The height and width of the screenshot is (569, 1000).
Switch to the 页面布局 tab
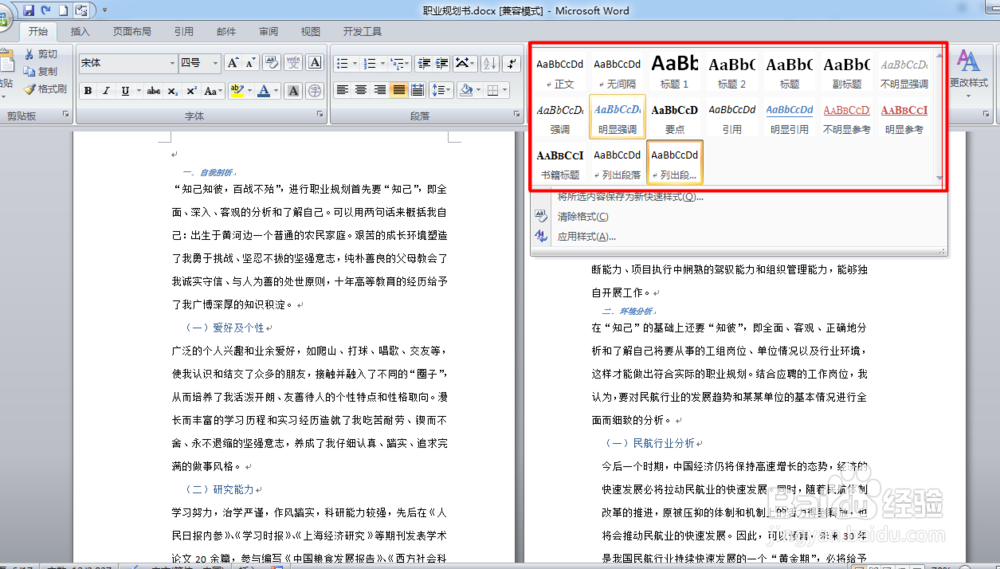coord(132,31)
